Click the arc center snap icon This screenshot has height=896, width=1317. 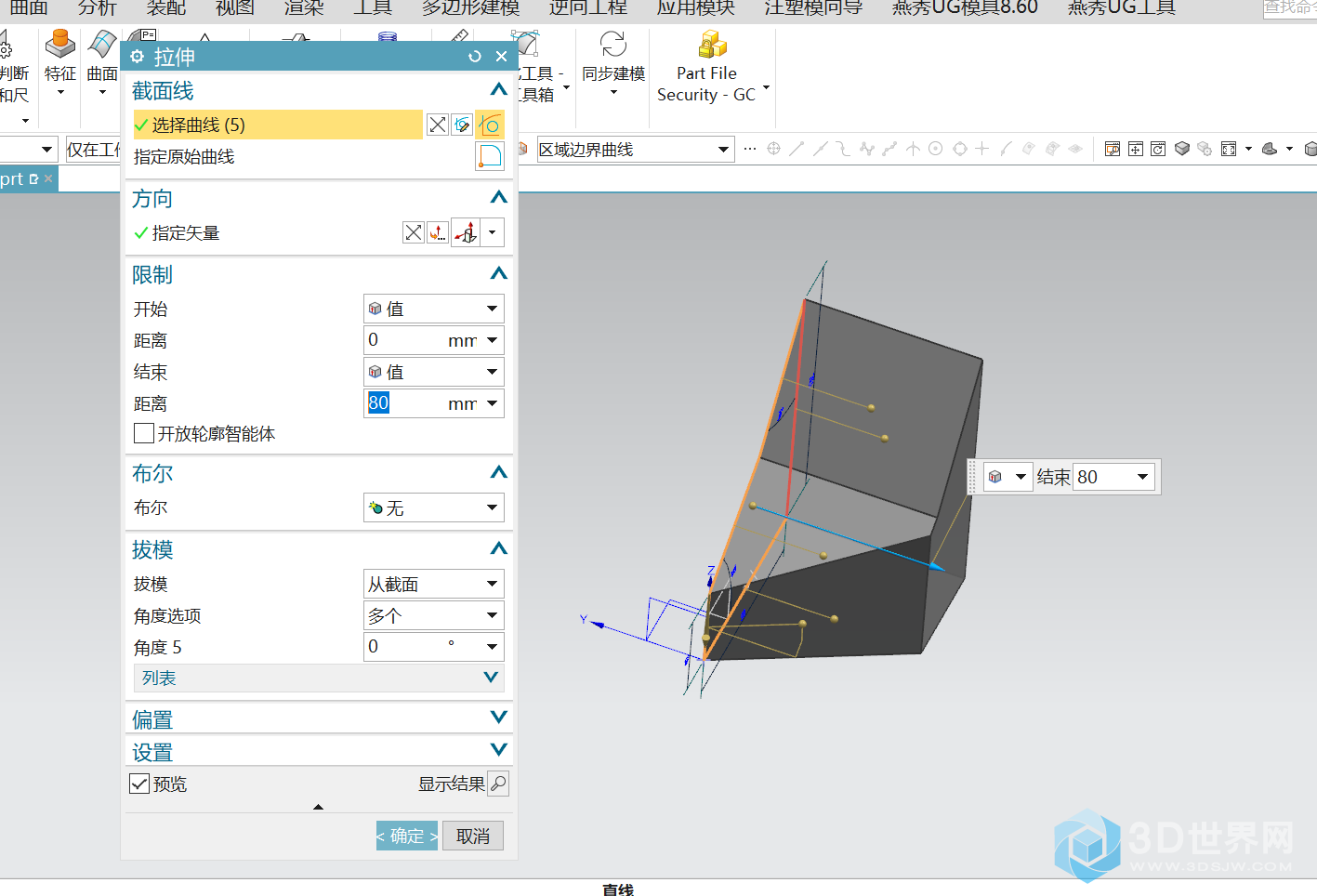(x=936, y=149)
